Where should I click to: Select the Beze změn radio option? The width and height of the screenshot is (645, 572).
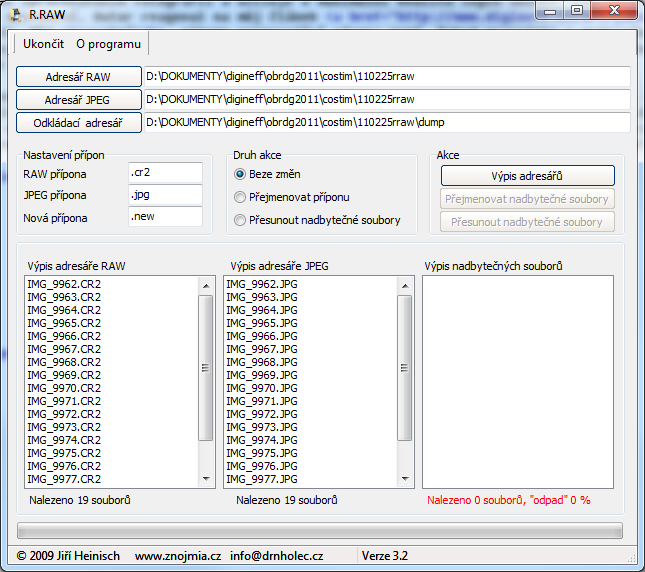point(240,174)
